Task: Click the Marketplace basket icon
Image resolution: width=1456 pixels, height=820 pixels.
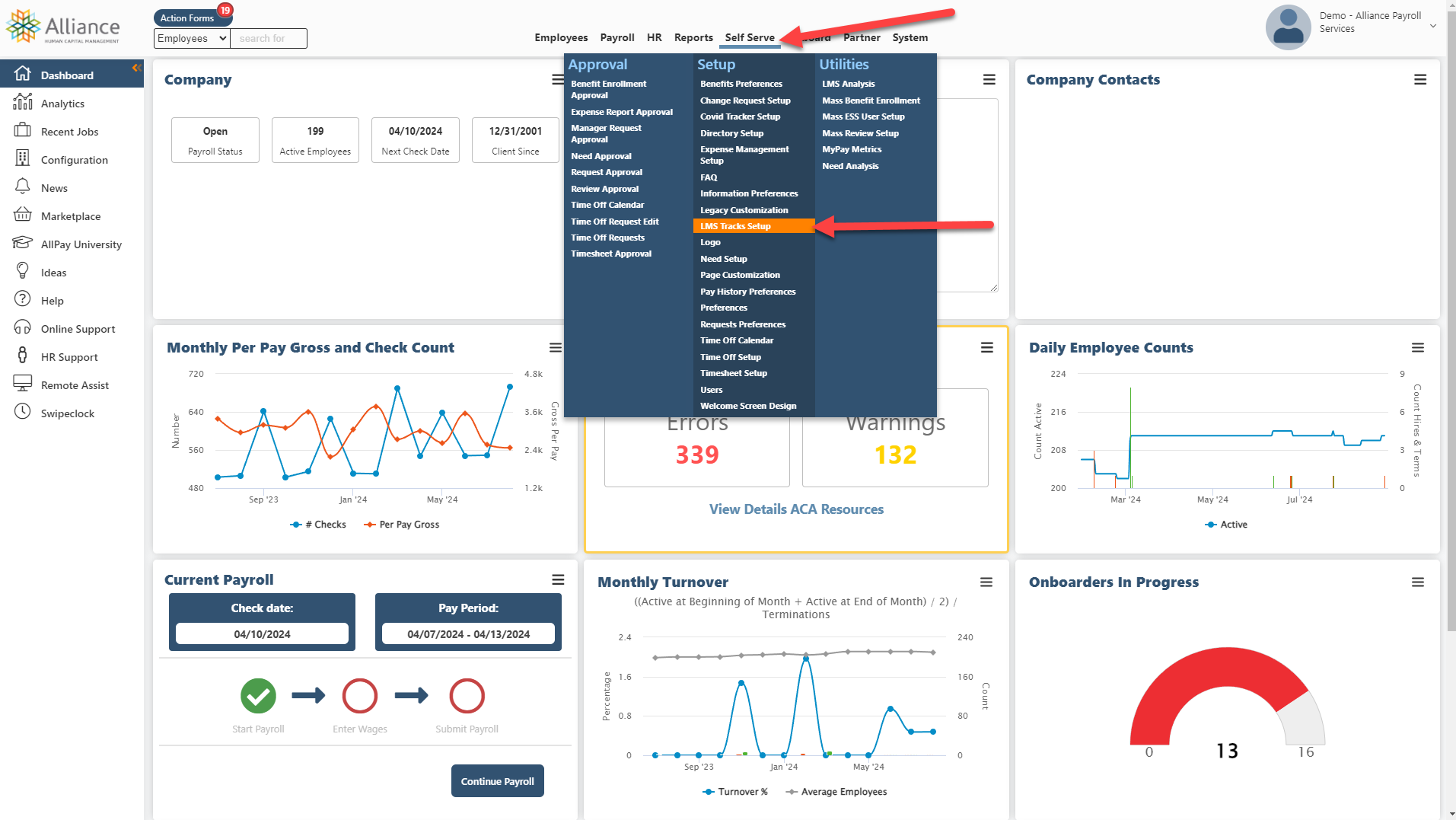Action: 23,215
